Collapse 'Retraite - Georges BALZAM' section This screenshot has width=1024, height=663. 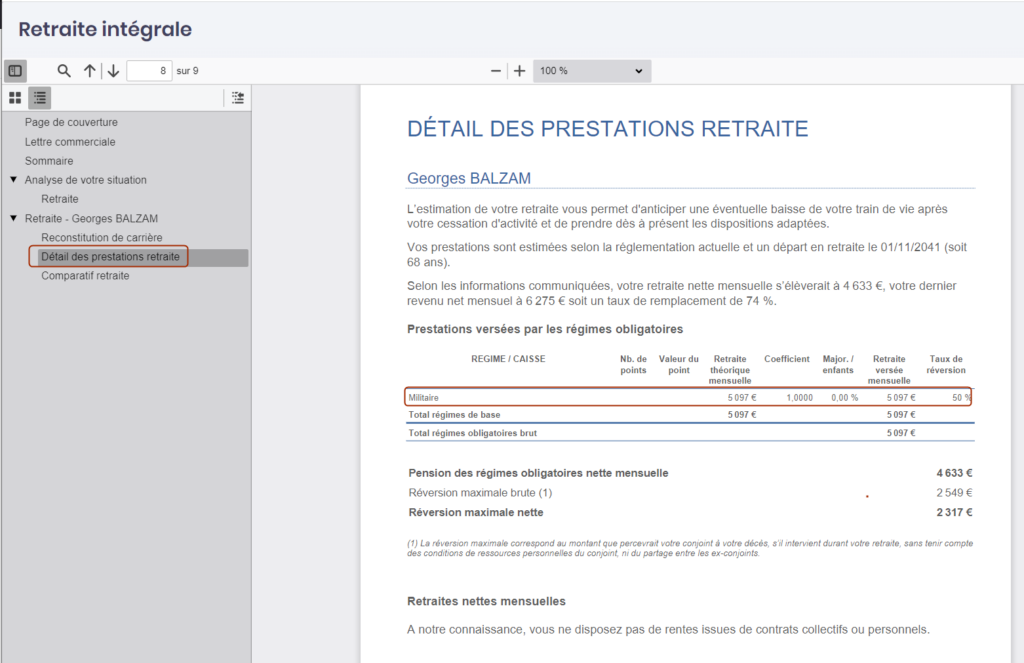14,218
